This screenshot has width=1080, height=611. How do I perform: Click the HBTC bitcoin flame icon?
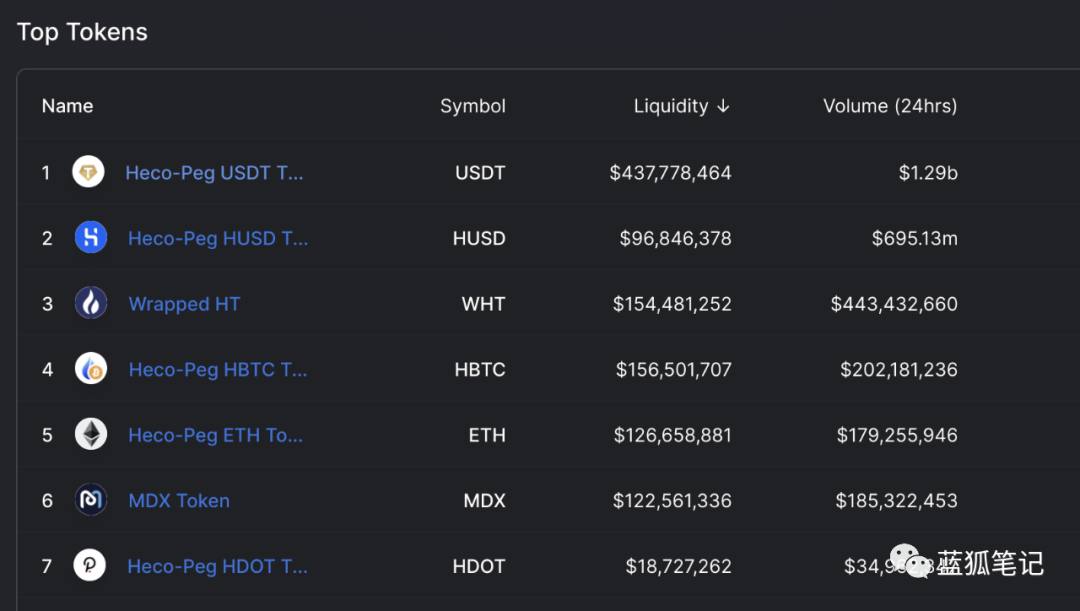click(91, 369)
